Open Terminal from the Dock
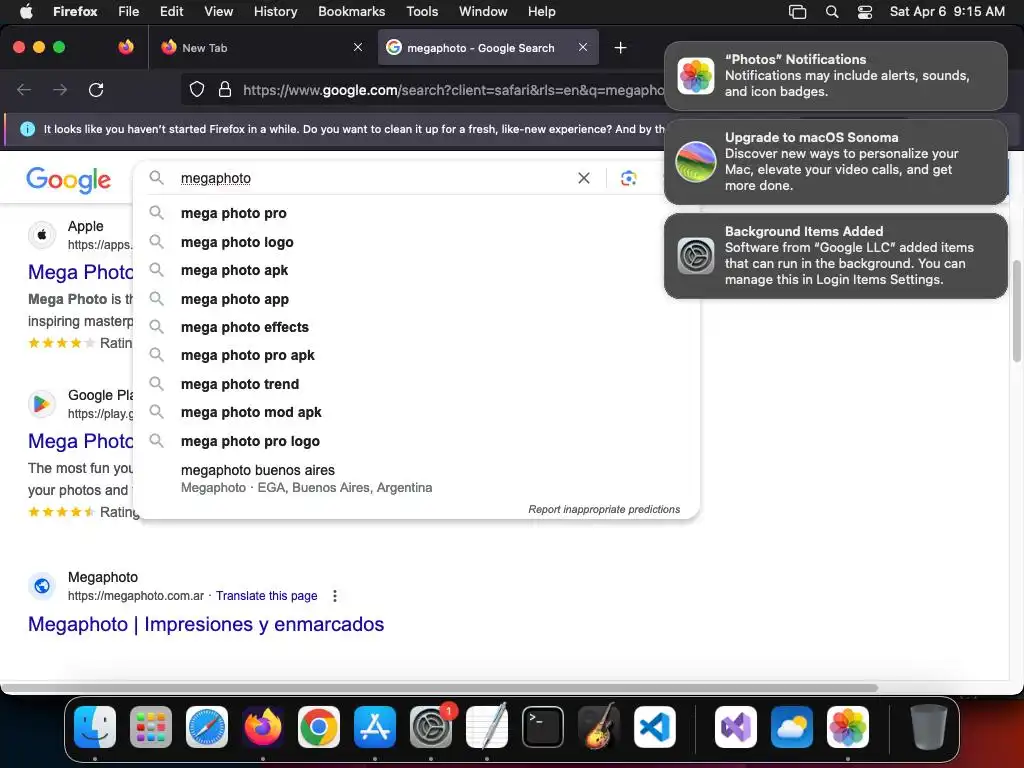Viewport: 1024px width, 768px height. click(x=543, y=727)
